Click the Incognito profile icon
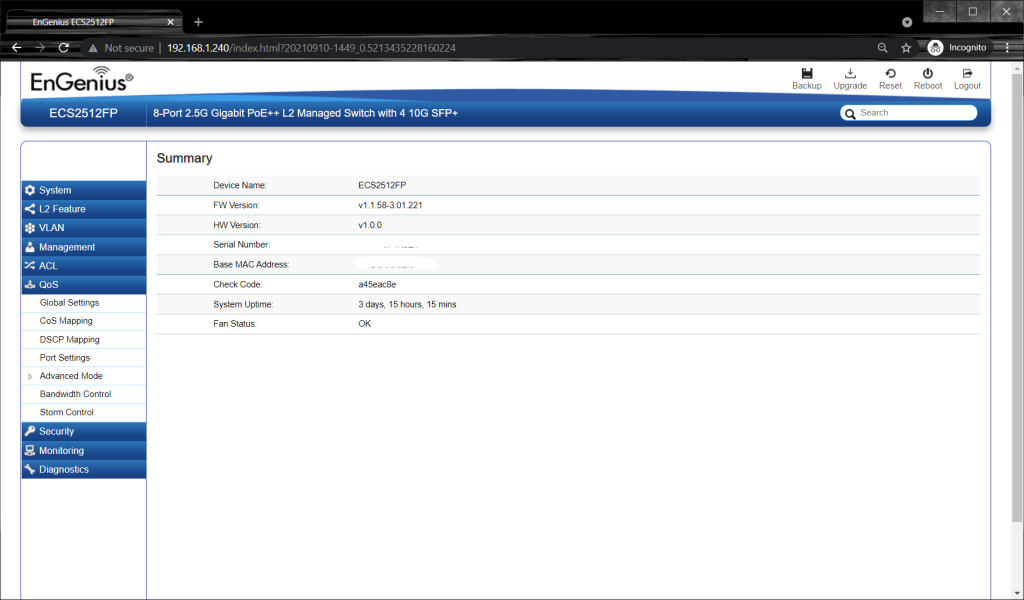The image size is (1024, 600). [x=935, y=48]
